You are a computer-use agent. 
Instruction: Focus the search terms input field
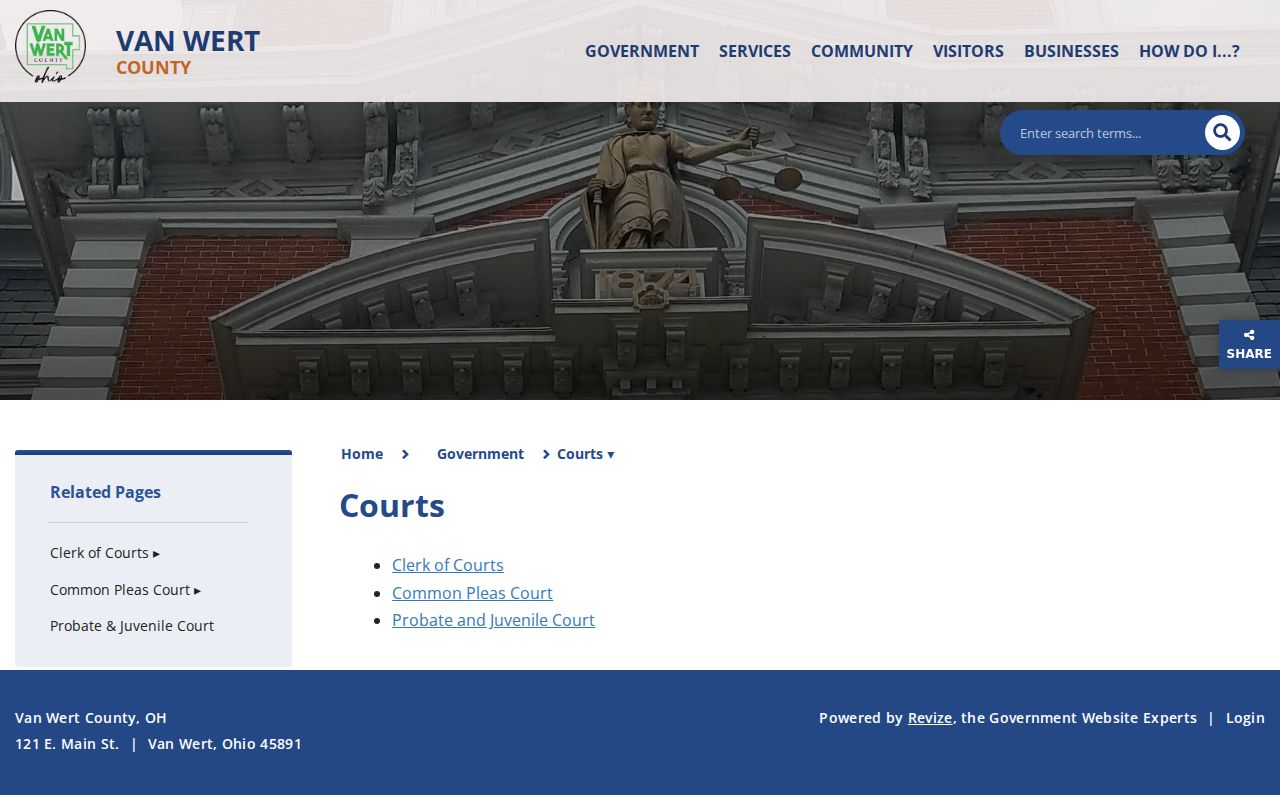pos(1105,133)
